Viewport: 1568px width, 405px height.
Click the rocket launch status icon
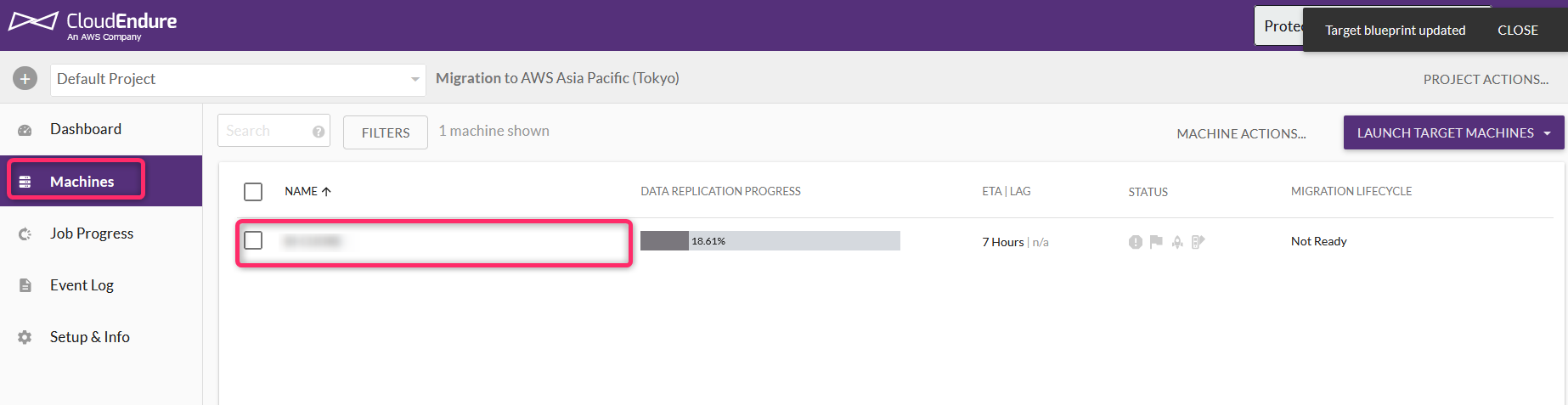[1177, 242]
